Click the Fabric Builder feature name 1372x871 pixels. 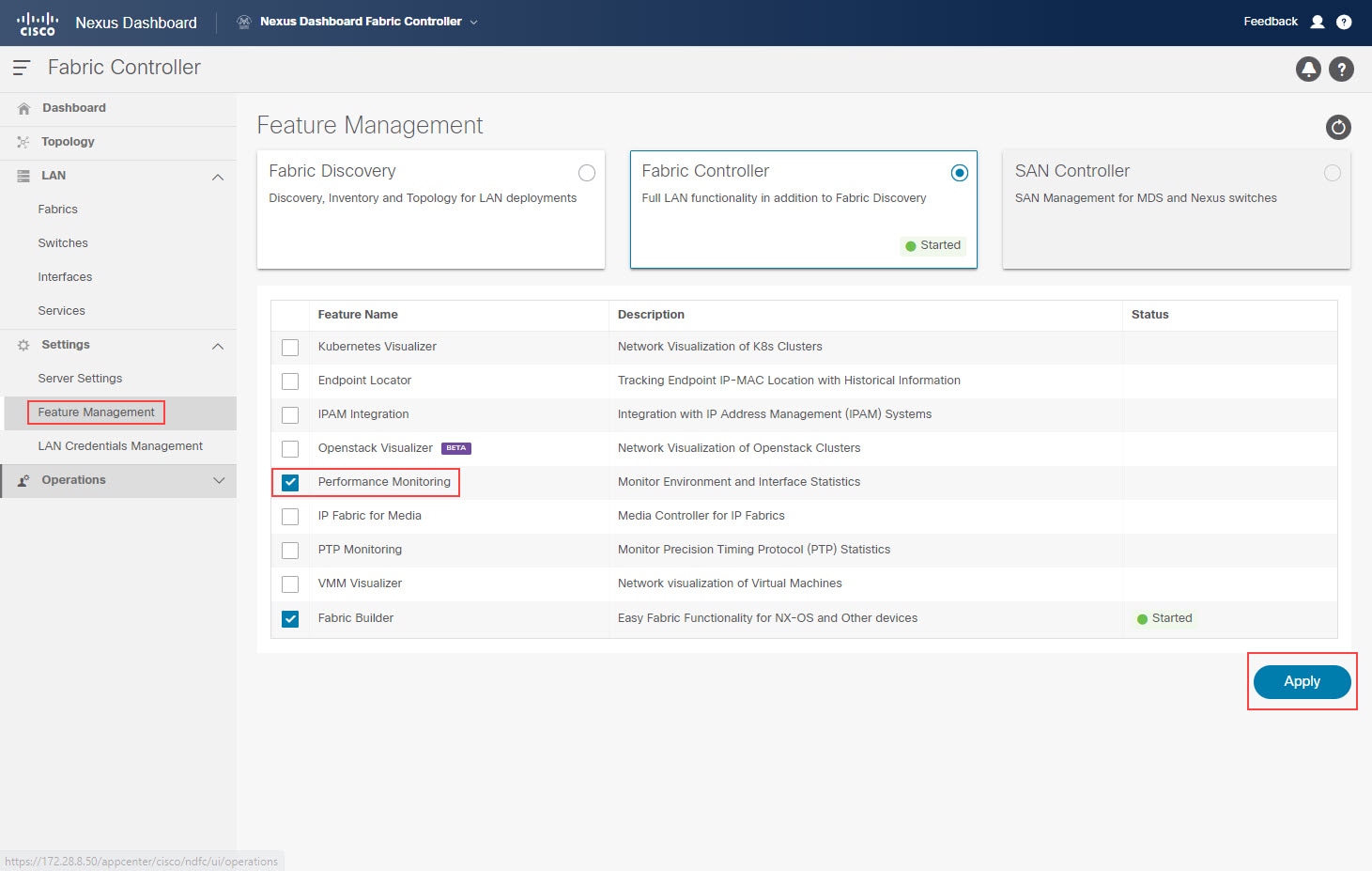click(x=355, y=618)
